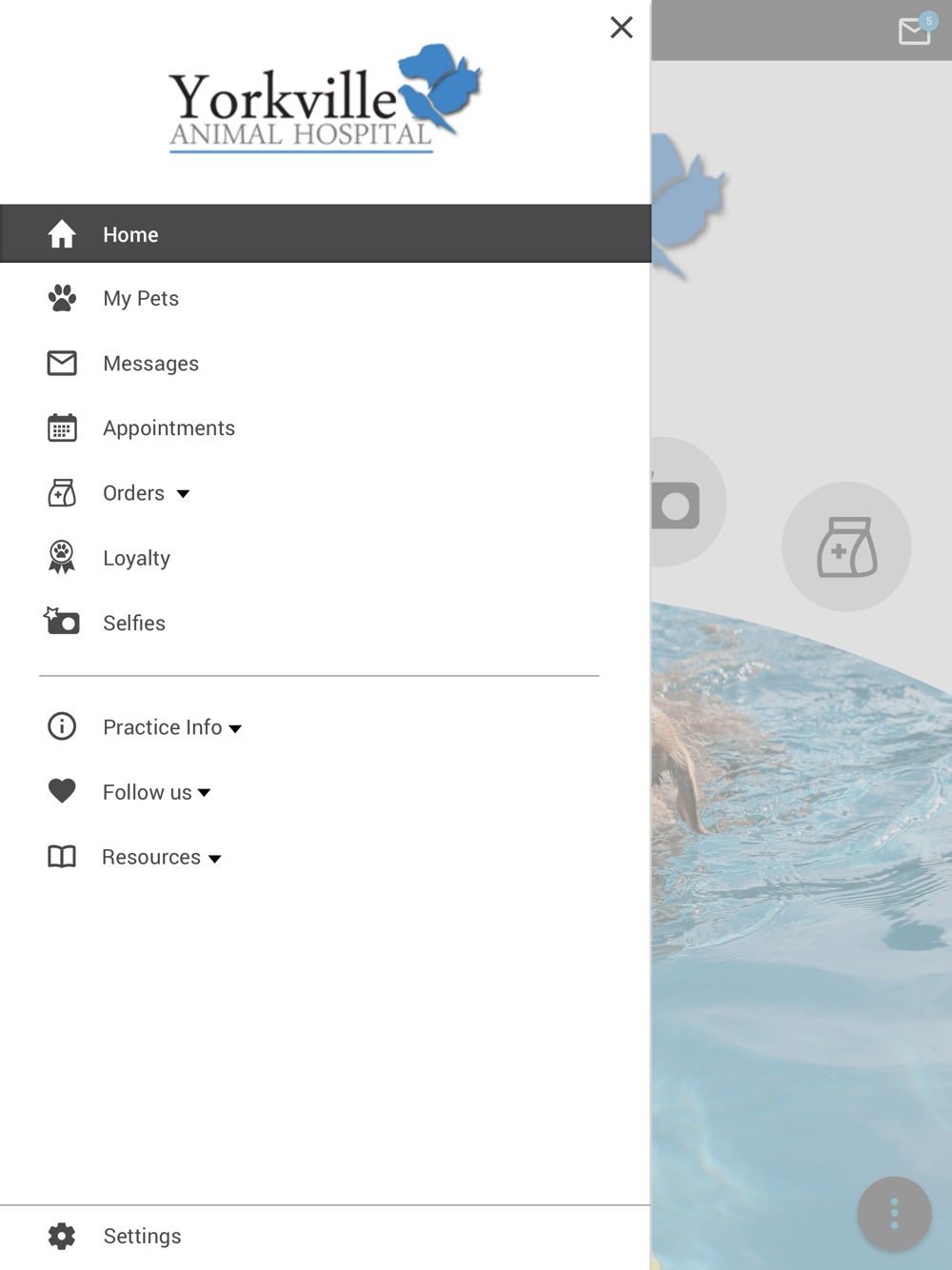Click the Resources label
The height and width of the screenshot is (1270, 952).
[x=151, y=857]
